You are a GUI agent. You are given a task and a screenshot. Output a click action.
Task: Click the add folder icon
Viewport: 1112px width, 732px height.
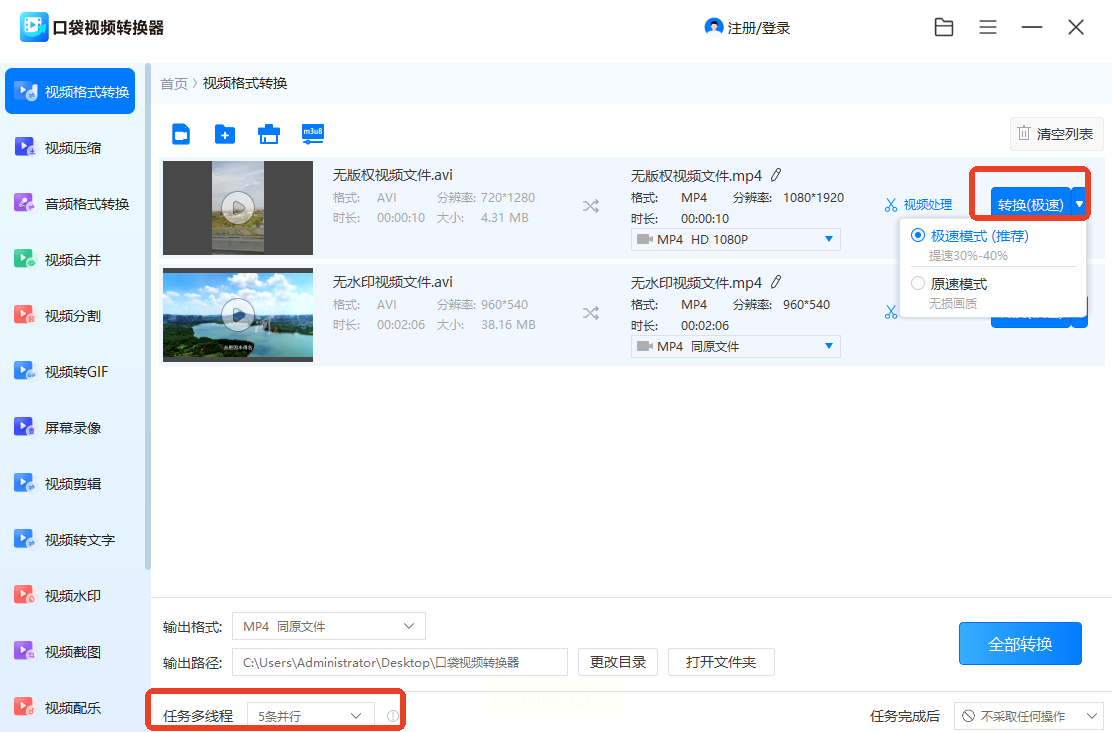point(225,134)
